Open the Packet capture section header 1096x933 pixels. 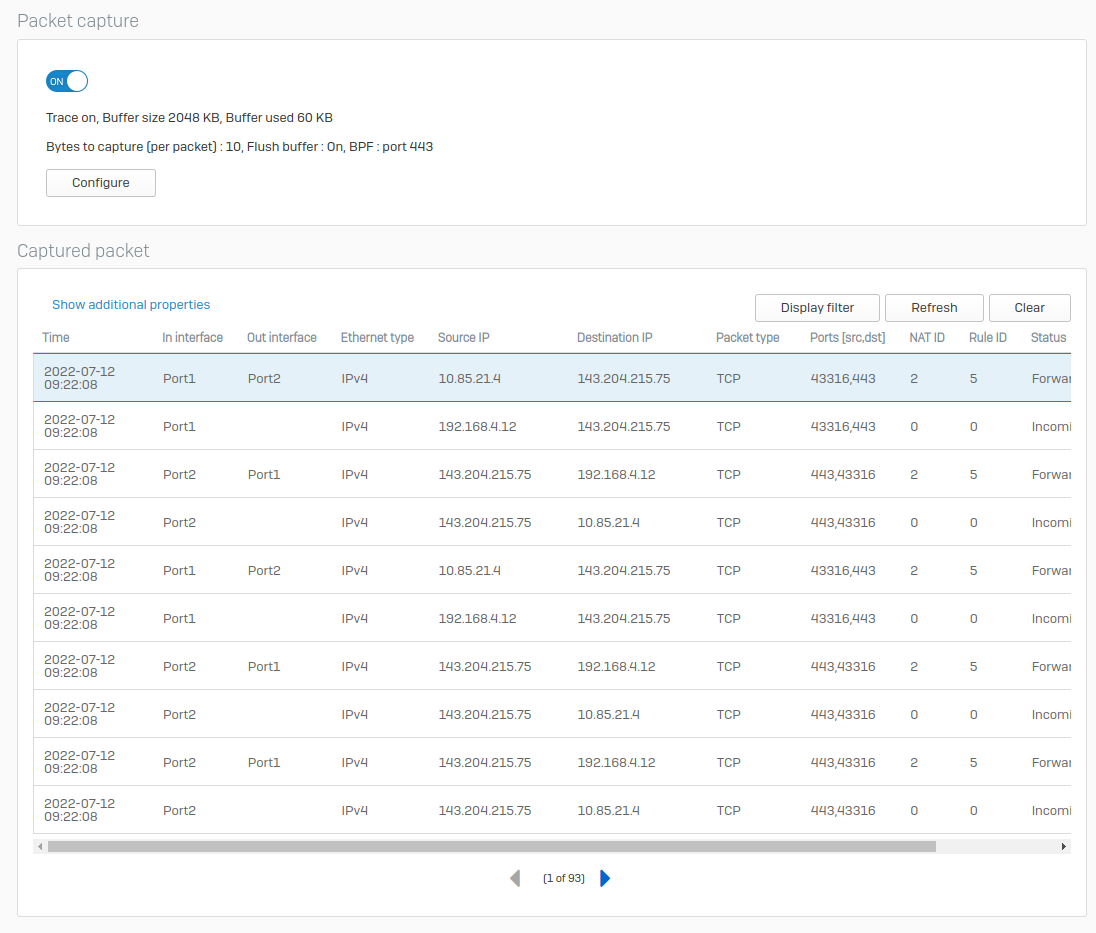pyautogui.click(x=78, y=20)
